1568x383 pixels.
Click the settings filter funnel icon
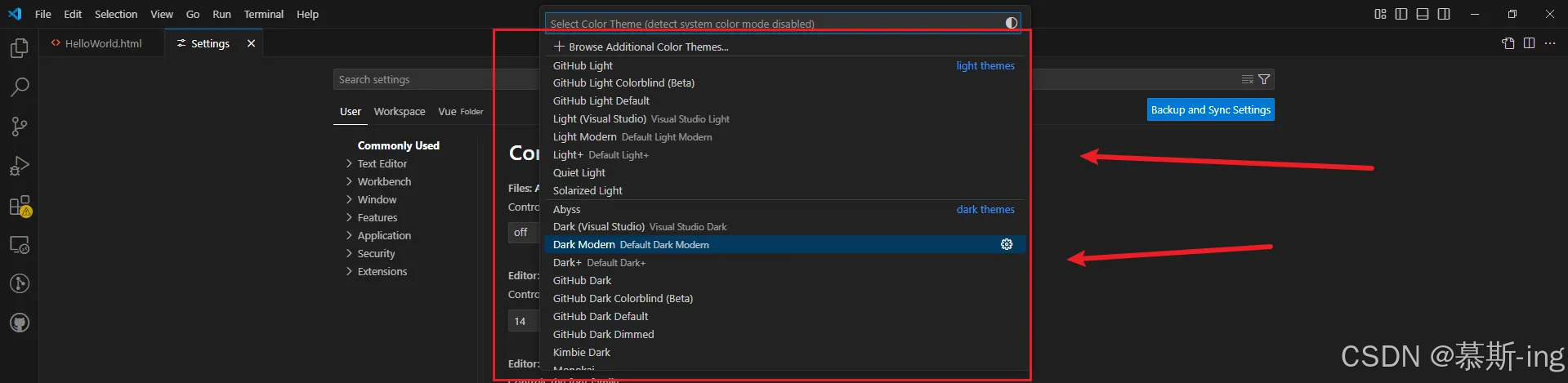click(x=1264, y=79)
